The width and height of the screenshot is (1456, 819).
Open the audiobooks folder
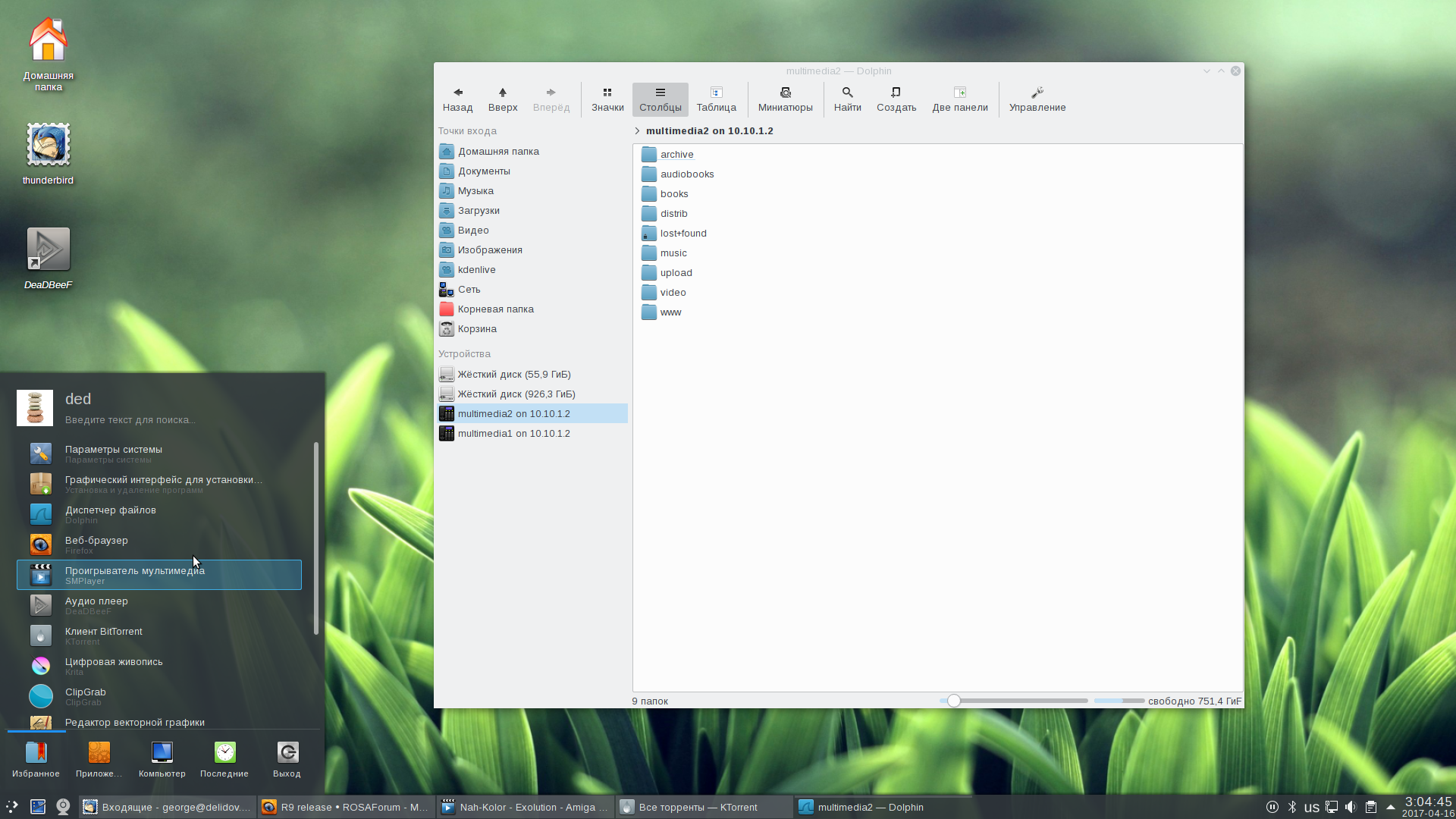[686, 174]
